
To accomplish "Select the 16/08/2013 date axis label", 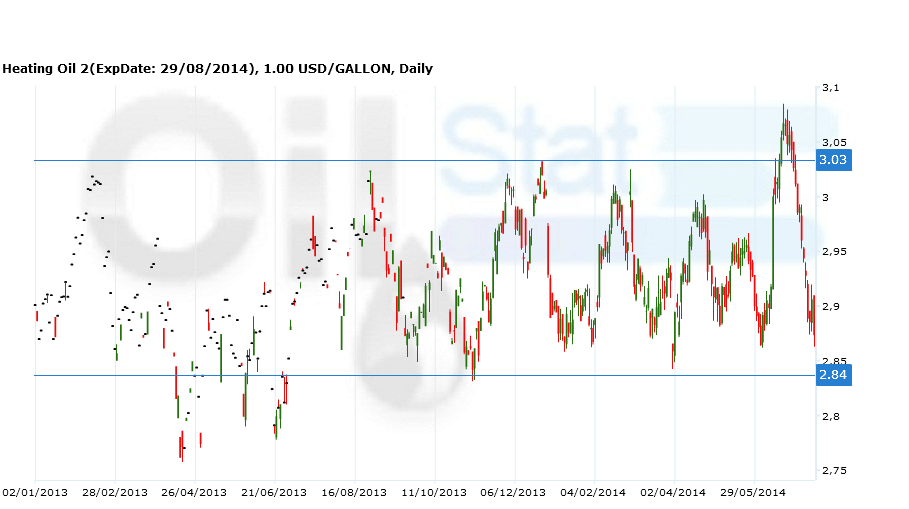I will pos(354,492).
